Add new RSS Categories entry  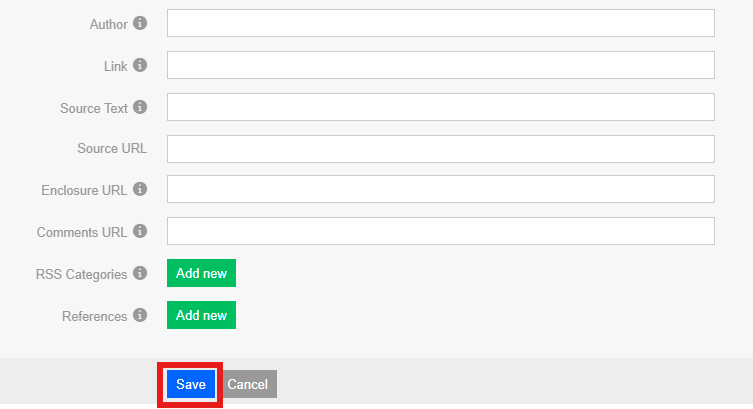point(201,273)
